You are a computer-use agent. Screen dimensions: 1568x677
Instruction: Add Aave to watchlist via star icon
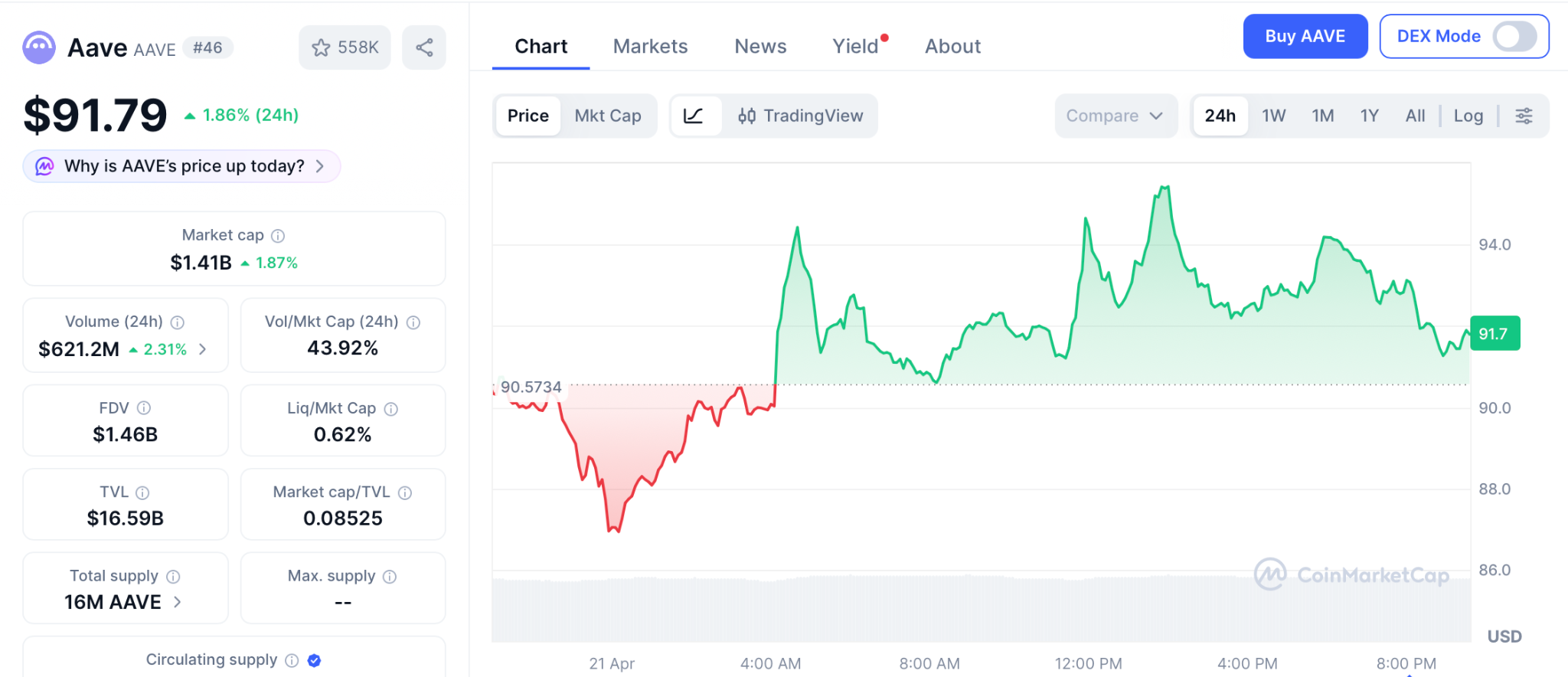point(322,47)
